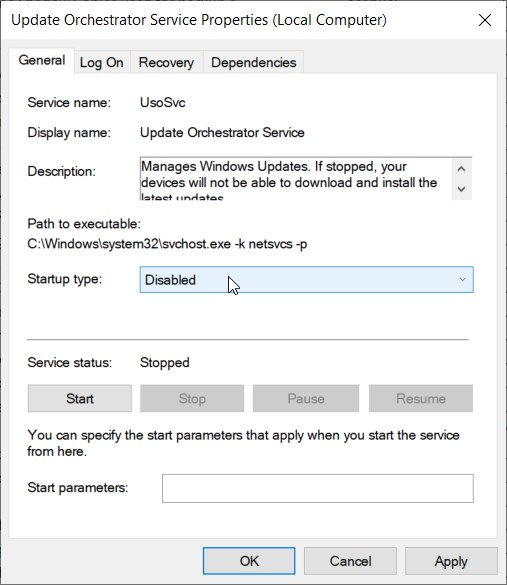Click the greyed-out Stop button
507x585 pixels.
pyautogui.click(x=192, y=398)
